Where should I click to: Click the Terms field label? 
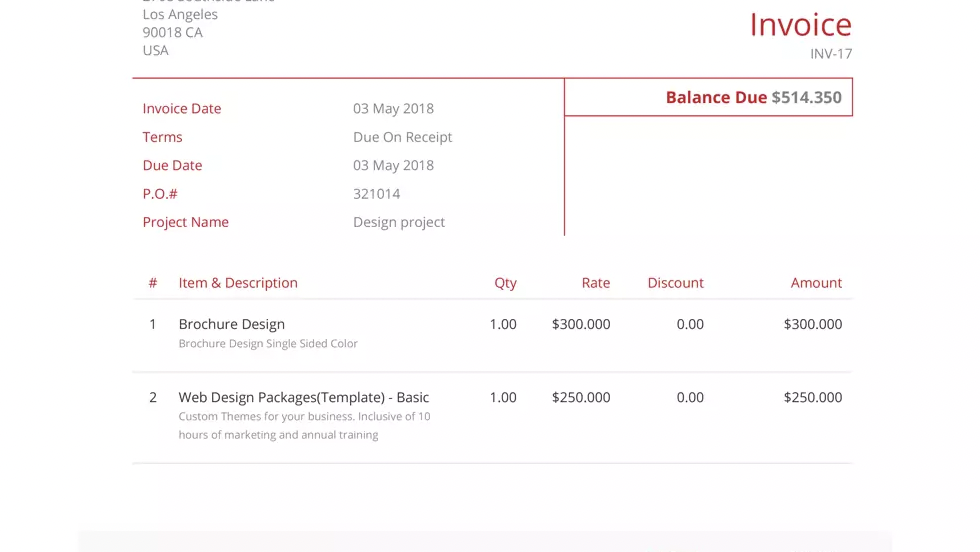pyautogui.click(x=162, y=137)
